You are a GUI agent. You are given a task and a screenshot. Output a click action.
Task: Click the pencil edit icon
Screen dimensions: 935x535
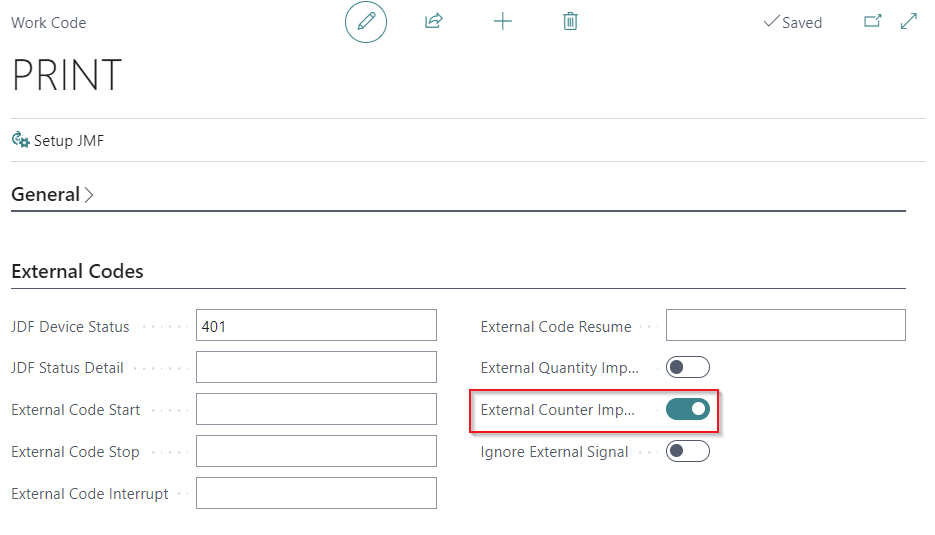[x=366, y=21]
